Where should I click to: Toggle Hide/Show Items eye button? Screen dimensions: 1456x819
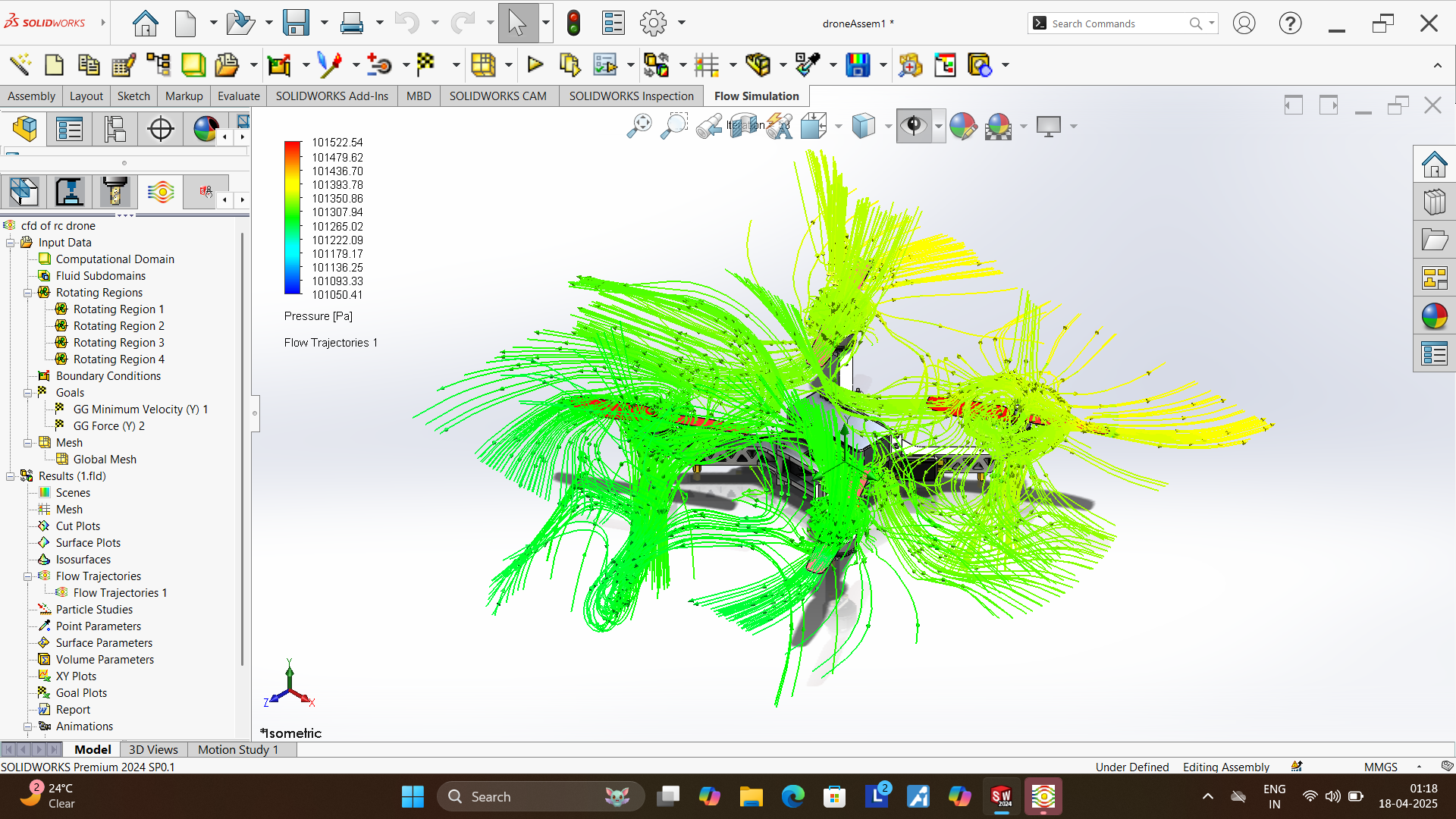(x=914, y=126)
